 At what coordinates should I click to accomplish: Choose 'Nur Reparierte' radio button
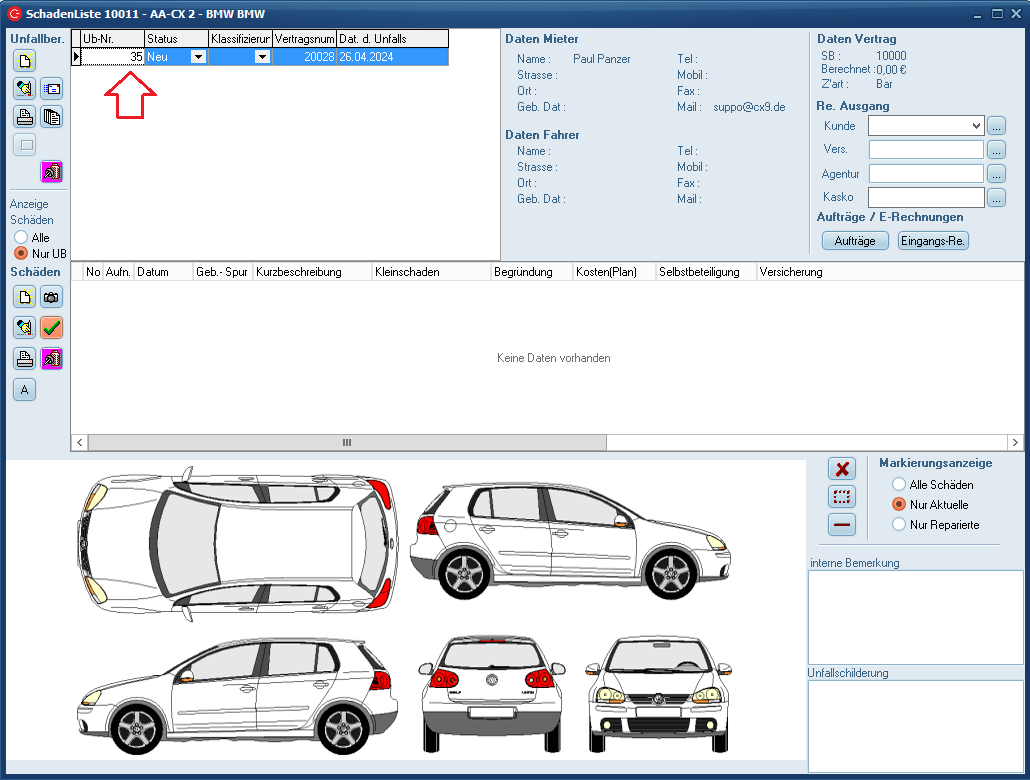click(x=899, y=525)
